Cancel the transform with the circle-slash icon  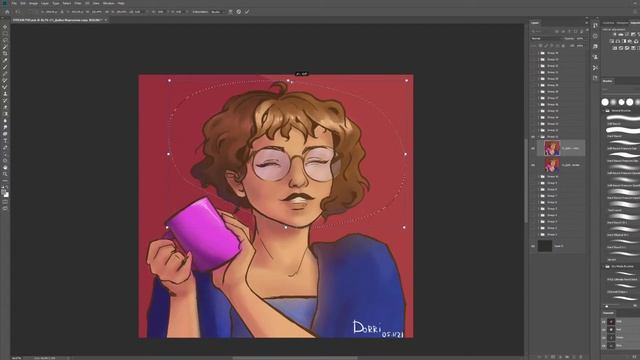click(x=239, y=12)
